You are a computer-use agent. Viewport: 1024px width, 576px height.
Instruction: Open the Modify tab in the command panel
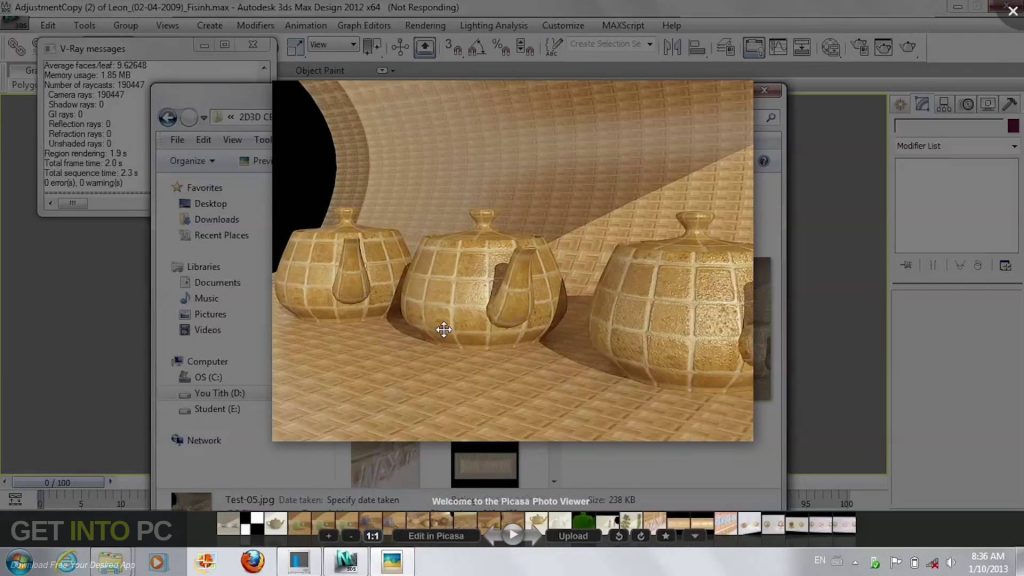(922, 104)
